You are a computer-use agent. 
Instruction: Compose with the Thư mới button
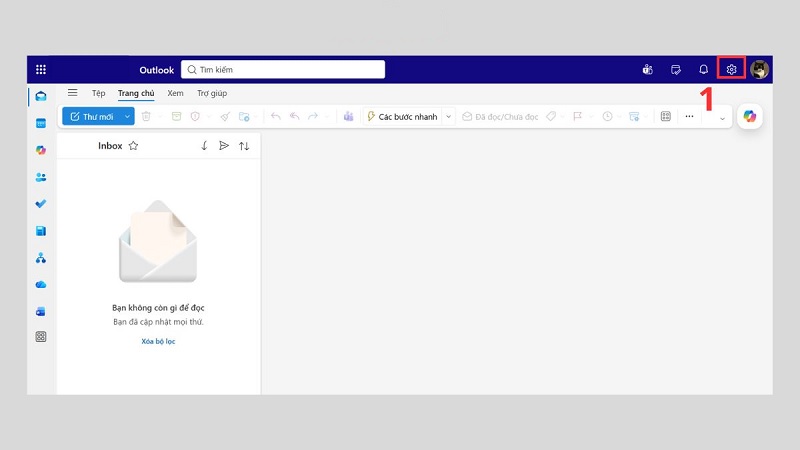tap(92, 116)
